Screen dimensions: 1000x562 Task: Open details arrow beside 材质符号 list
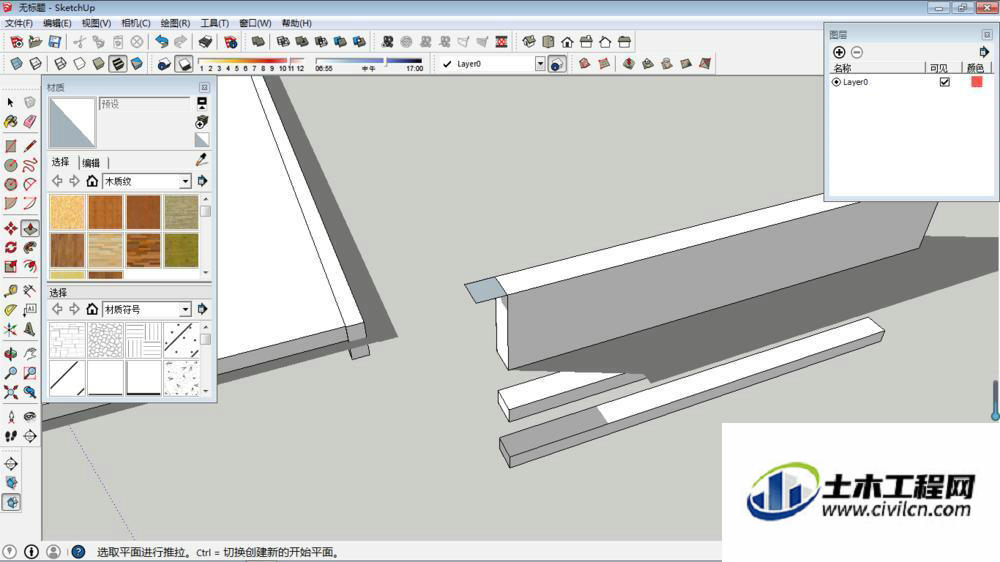pyautogui.click(x=202, y=309)
